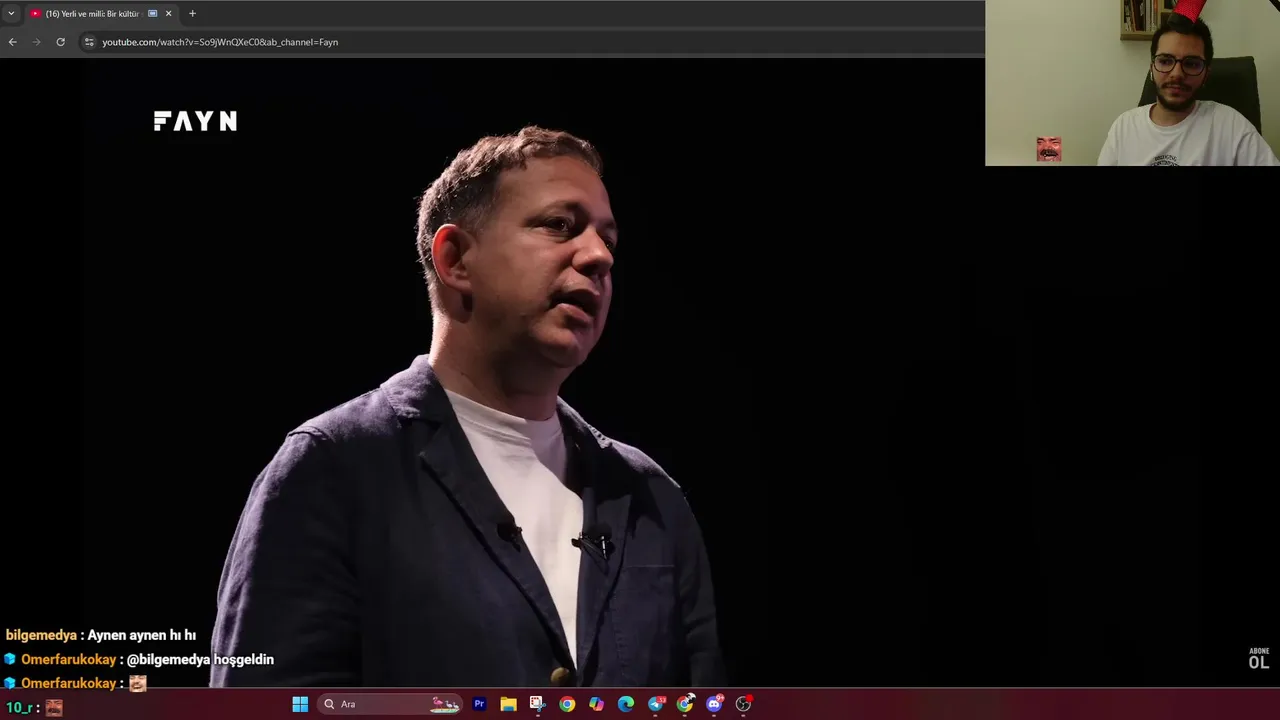The height and width of the screenshot is (720, 1280).
Task: Open the Windows Start menu
Action: point(300,704)
